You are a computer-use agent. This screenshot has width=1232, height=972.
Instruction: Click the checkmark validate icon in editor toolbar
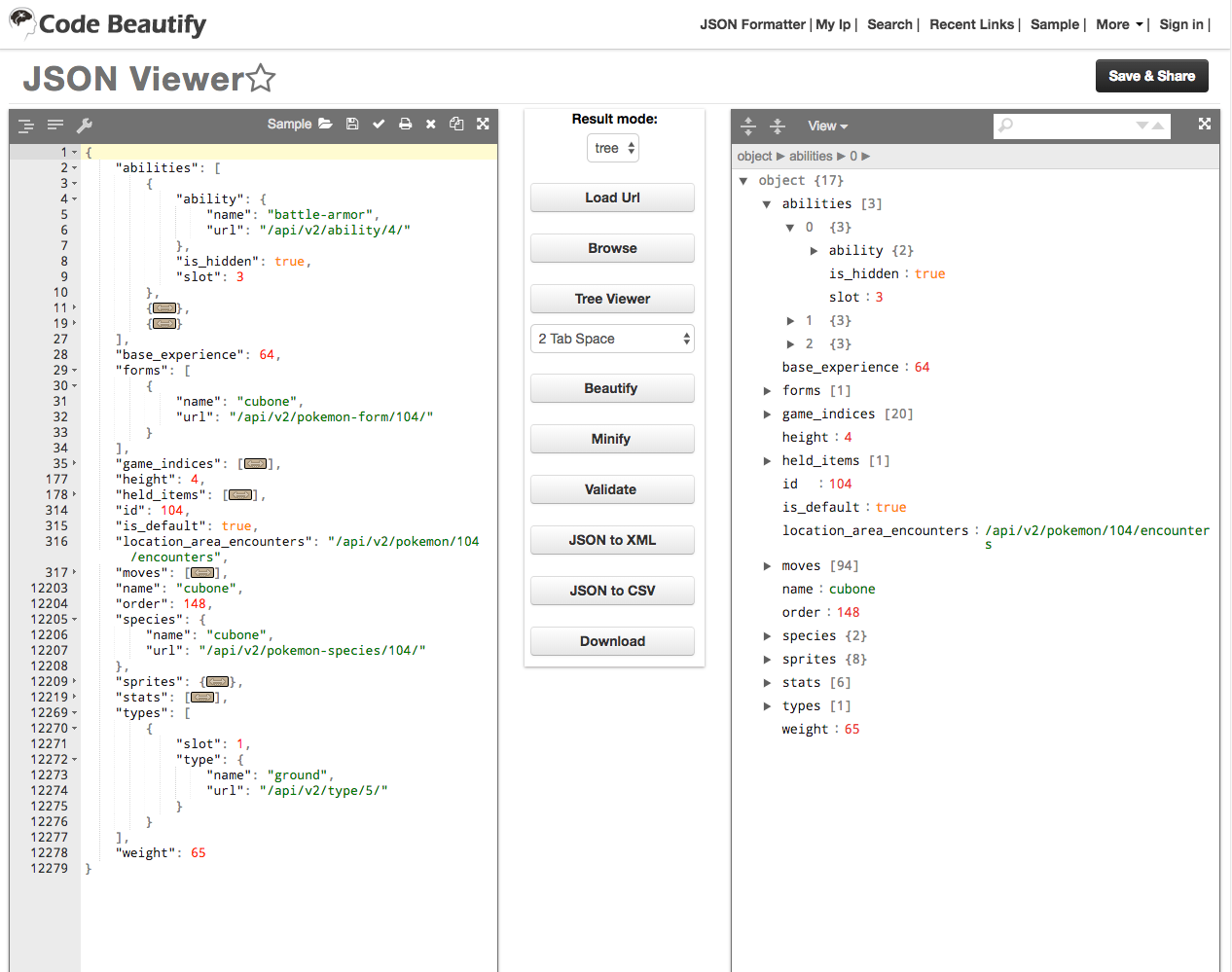pyautogui.click(x=379, y=124)
